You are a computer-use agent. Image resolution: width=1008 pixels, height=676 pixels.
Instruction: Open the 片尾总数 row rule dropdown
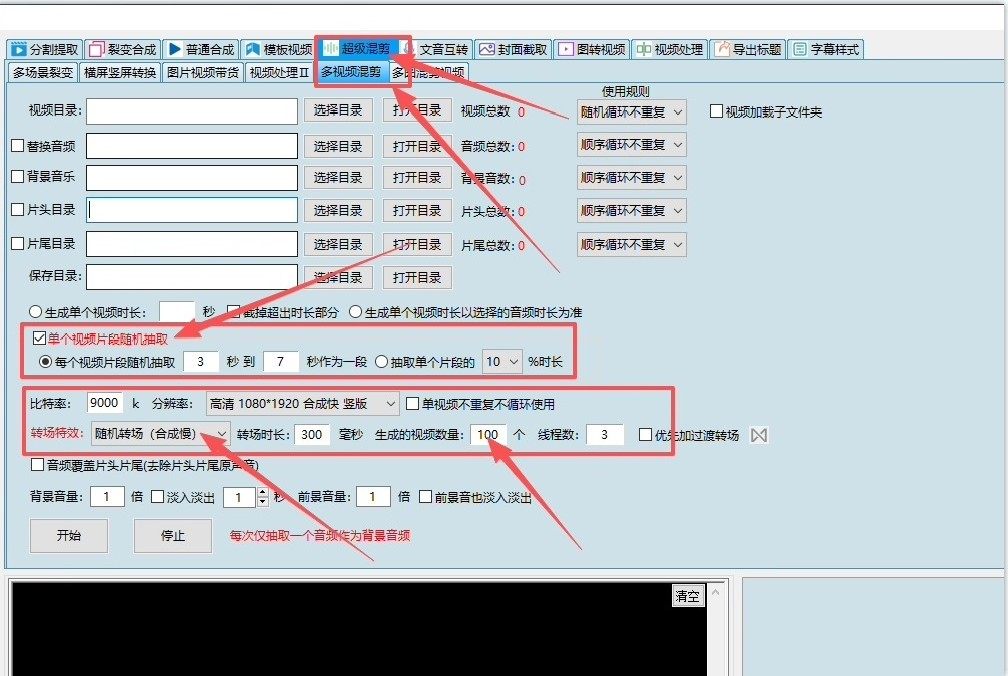click(631, 244)
